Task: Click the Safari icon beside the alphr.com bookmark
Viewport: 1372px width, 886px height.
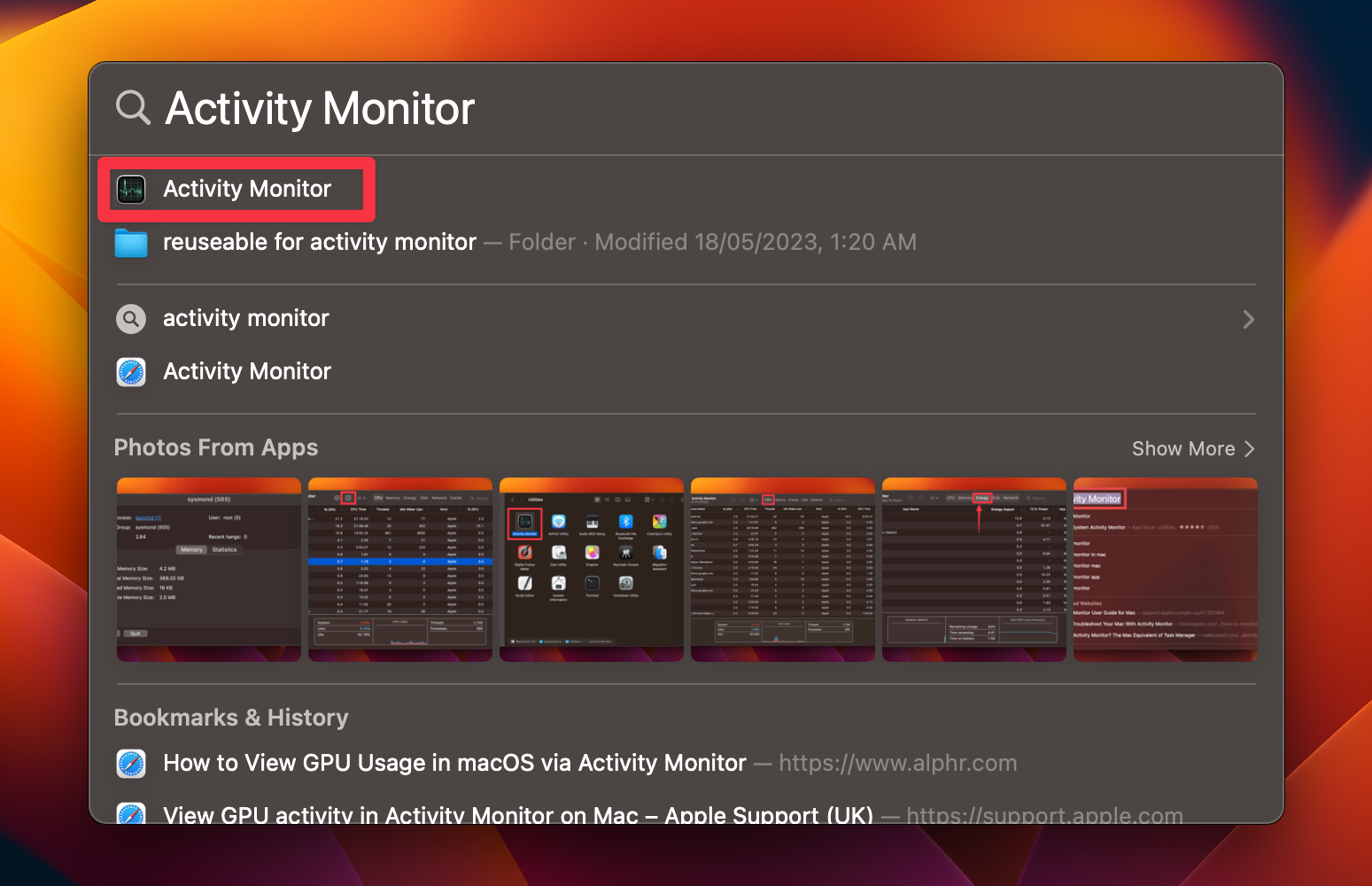Action: [x=131, y=763]
